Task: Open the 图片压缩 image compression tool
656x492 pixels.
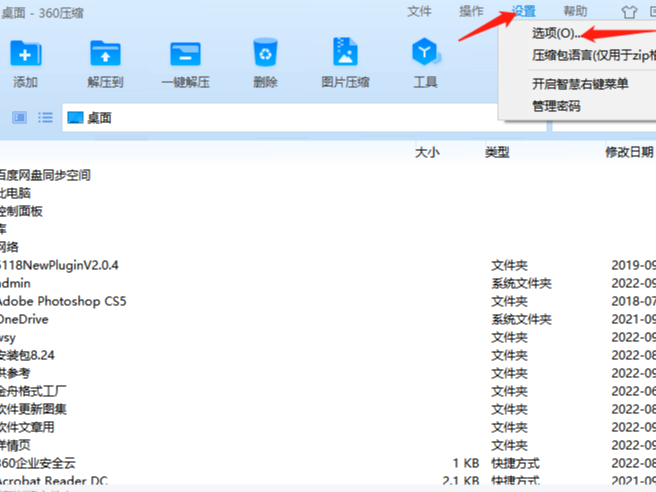Action: [x=345, y=52]
